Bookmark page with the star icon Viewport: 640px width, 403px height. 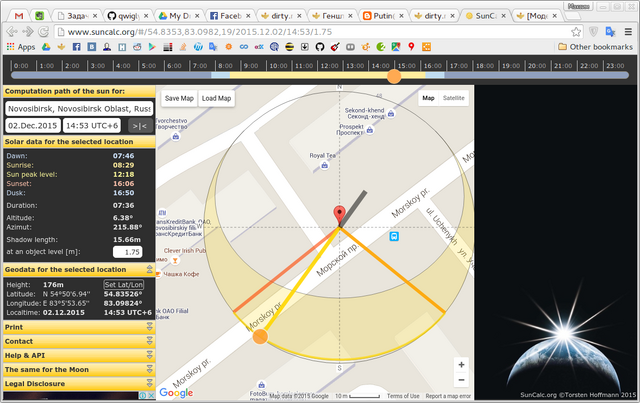[x=576, y=32]
